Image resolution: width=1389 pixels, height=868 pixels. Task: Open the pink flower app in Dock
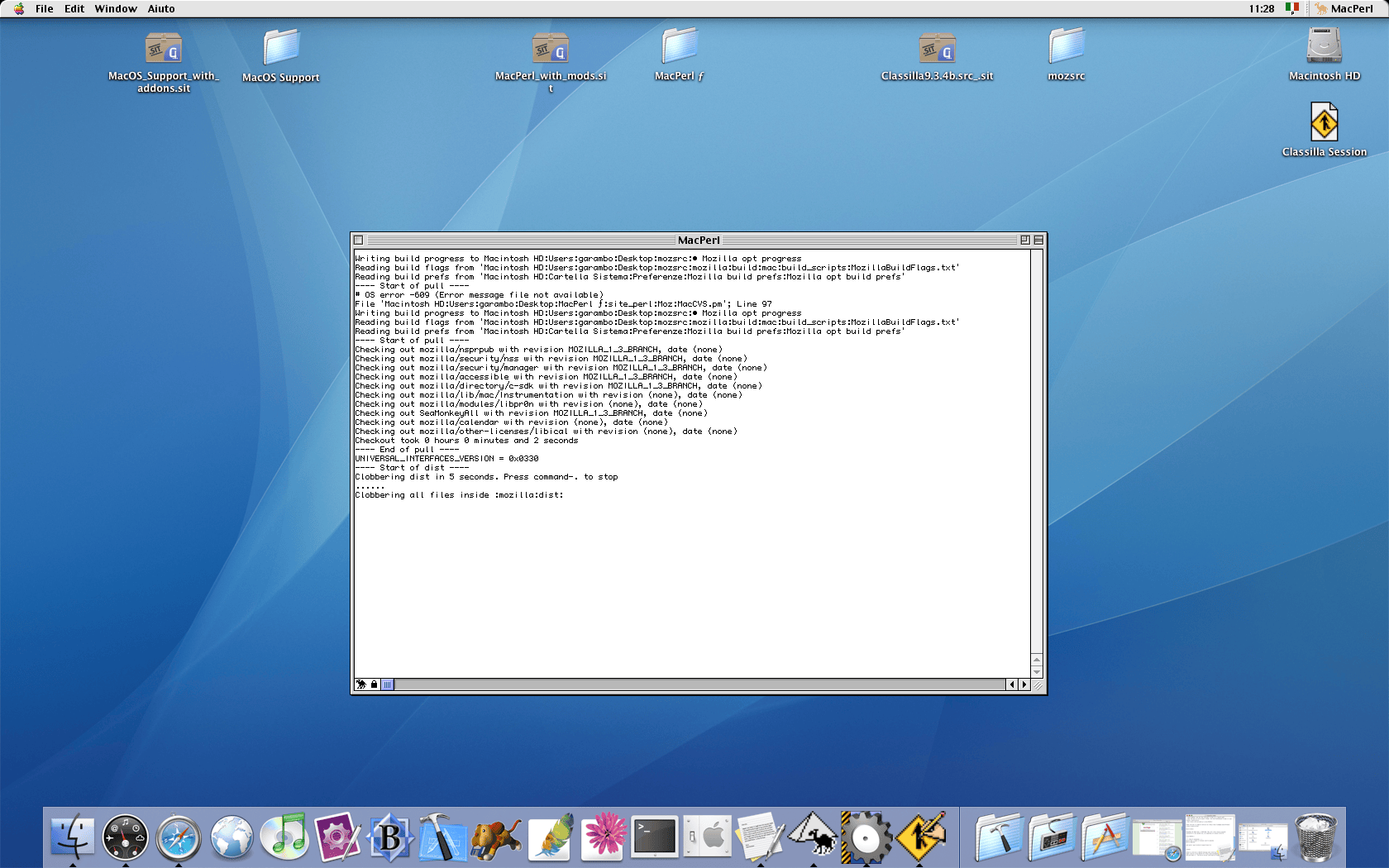[602, 837]
